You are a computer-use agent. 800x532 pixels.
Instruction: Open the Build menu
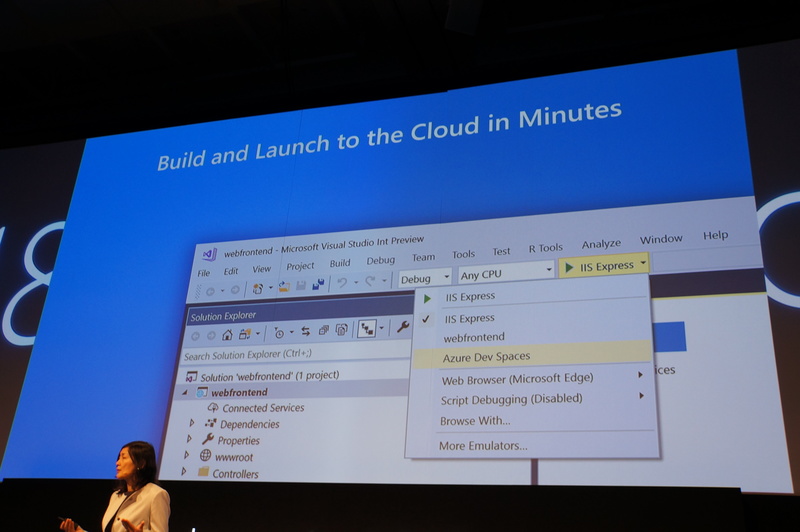click(x=340, y=263)
